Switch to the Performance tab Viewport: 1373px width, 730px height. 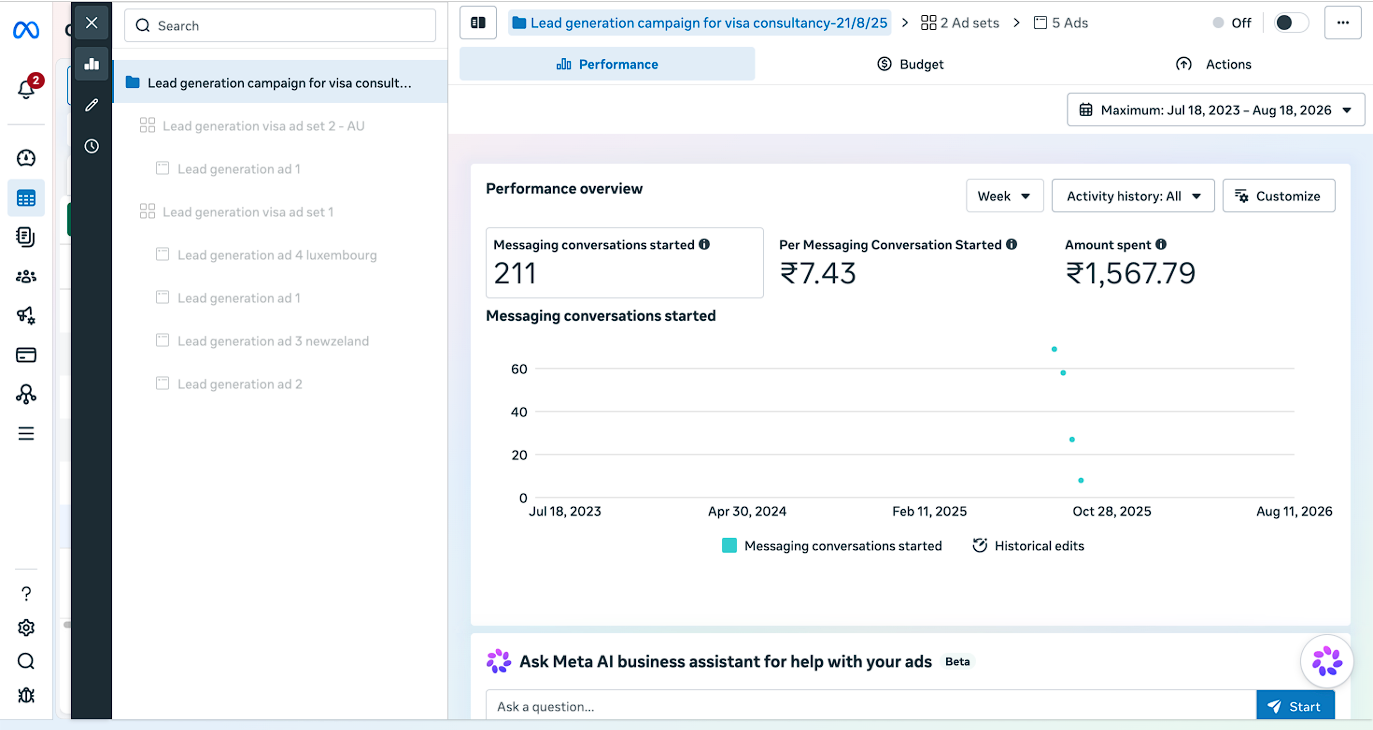tap(607, 64)
